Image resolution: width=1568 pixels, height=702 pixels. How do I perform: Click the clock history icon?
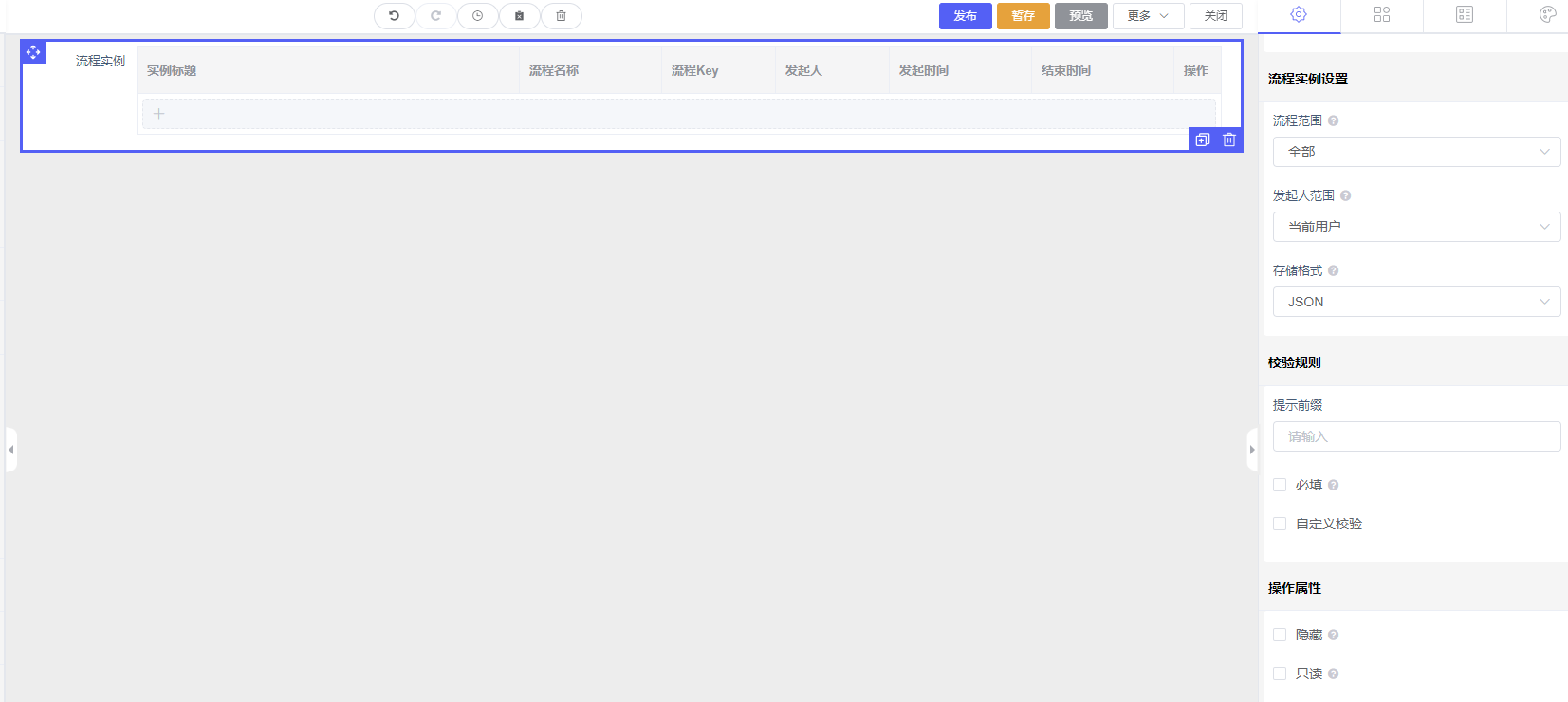(x=477, y=16)
